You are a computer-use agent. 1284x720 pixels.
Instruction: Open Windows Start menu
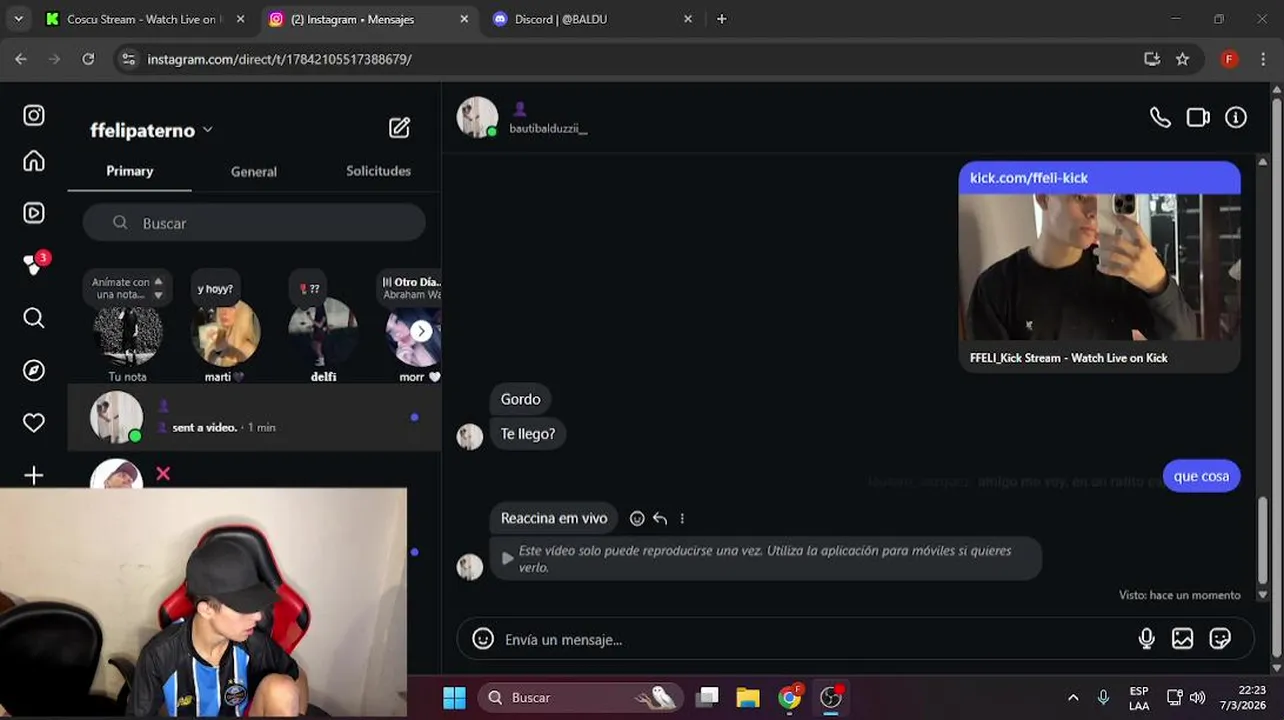[454, 697]
